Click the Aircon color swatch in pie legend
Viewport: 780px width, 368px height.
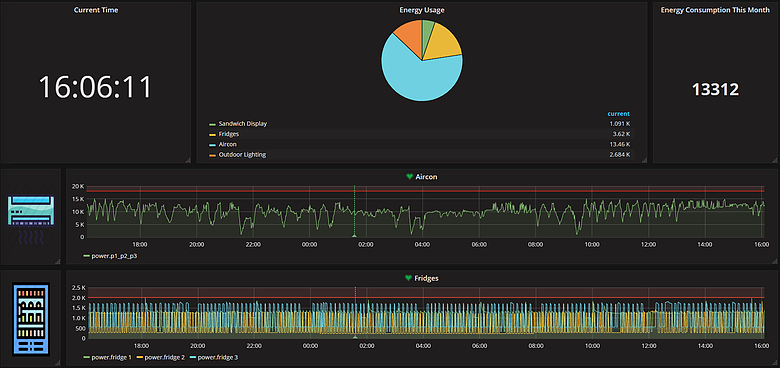(212, 145)
